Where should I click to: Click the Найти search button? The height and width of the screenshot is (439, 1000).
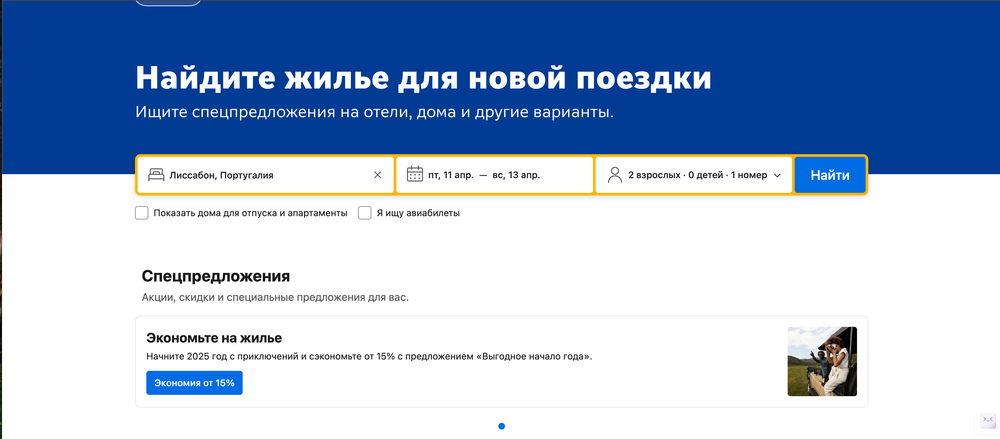(830, 175)
